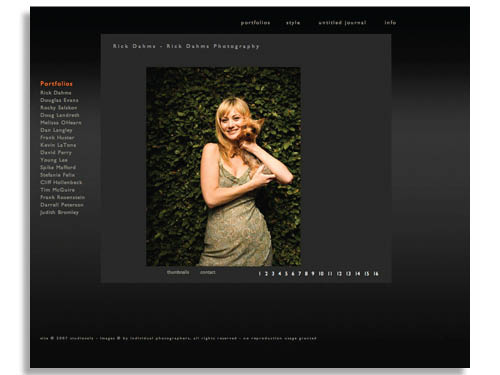
Task: Select Cliff Hollenbeck portfolio
Action: click(x=61, y=182)
